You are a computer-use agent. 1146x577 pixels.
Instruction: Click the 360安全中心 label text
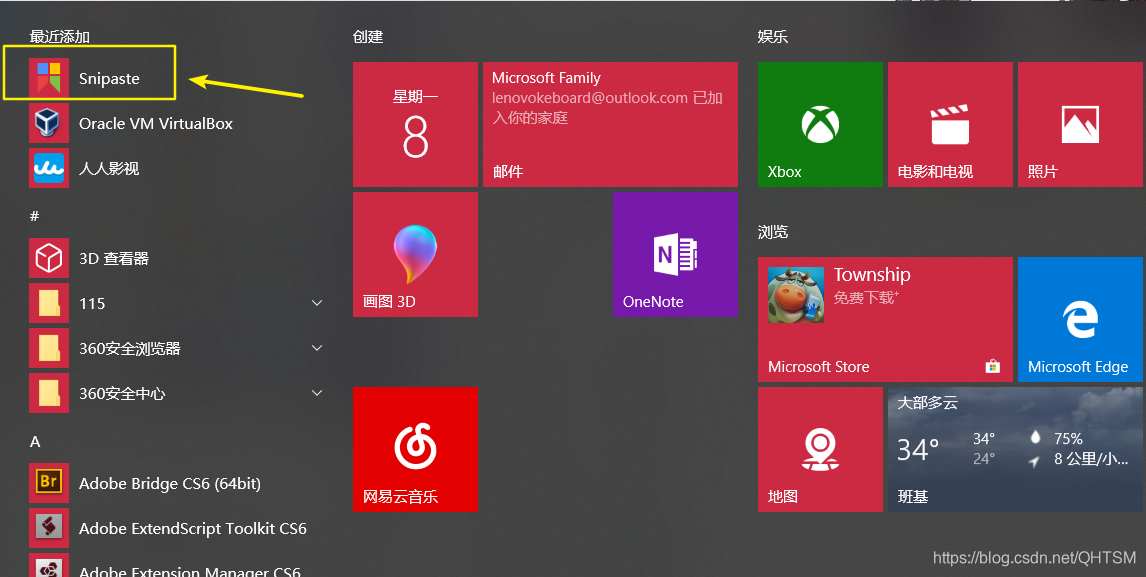(122, 393)
